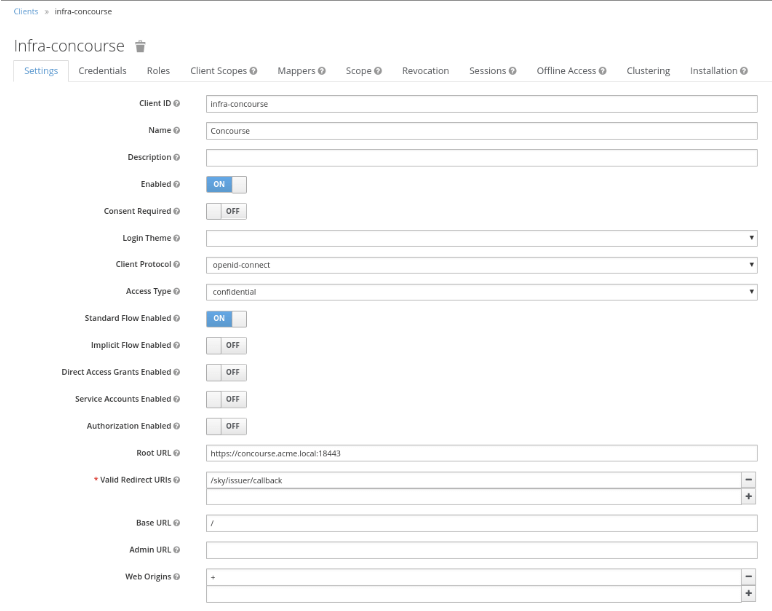Click into the Description input field
Screen dimensions: 772x611
pos(481,157)
